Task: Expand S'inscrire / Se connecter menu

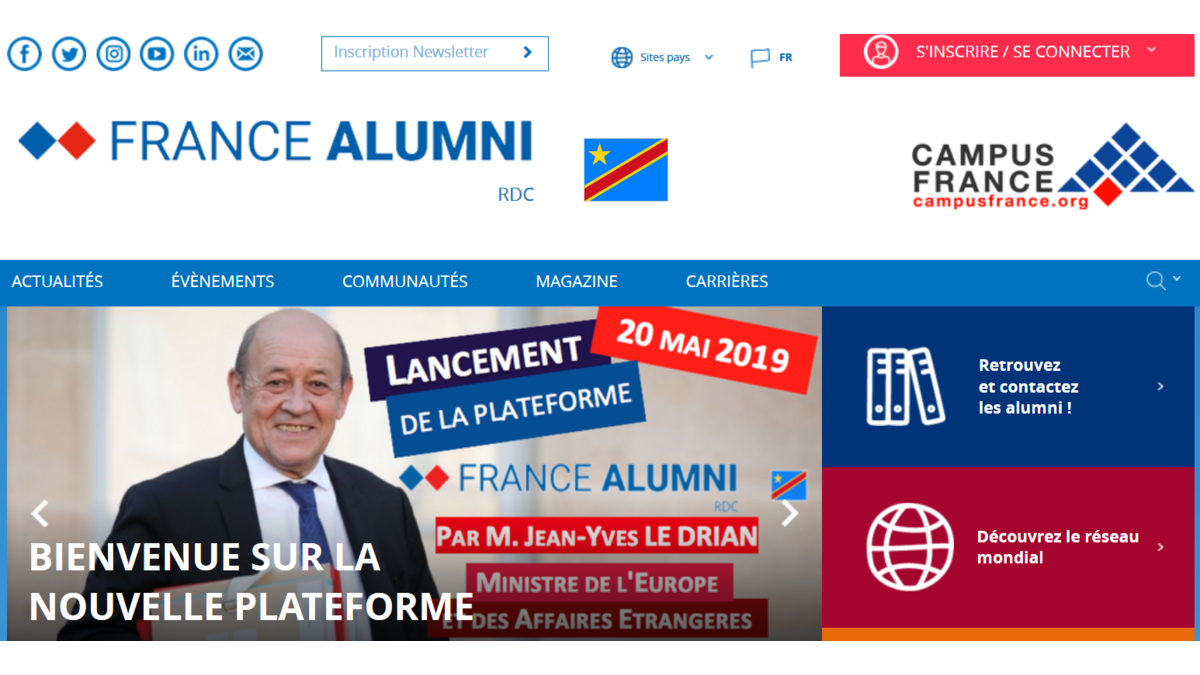Action: [1018, 53]
